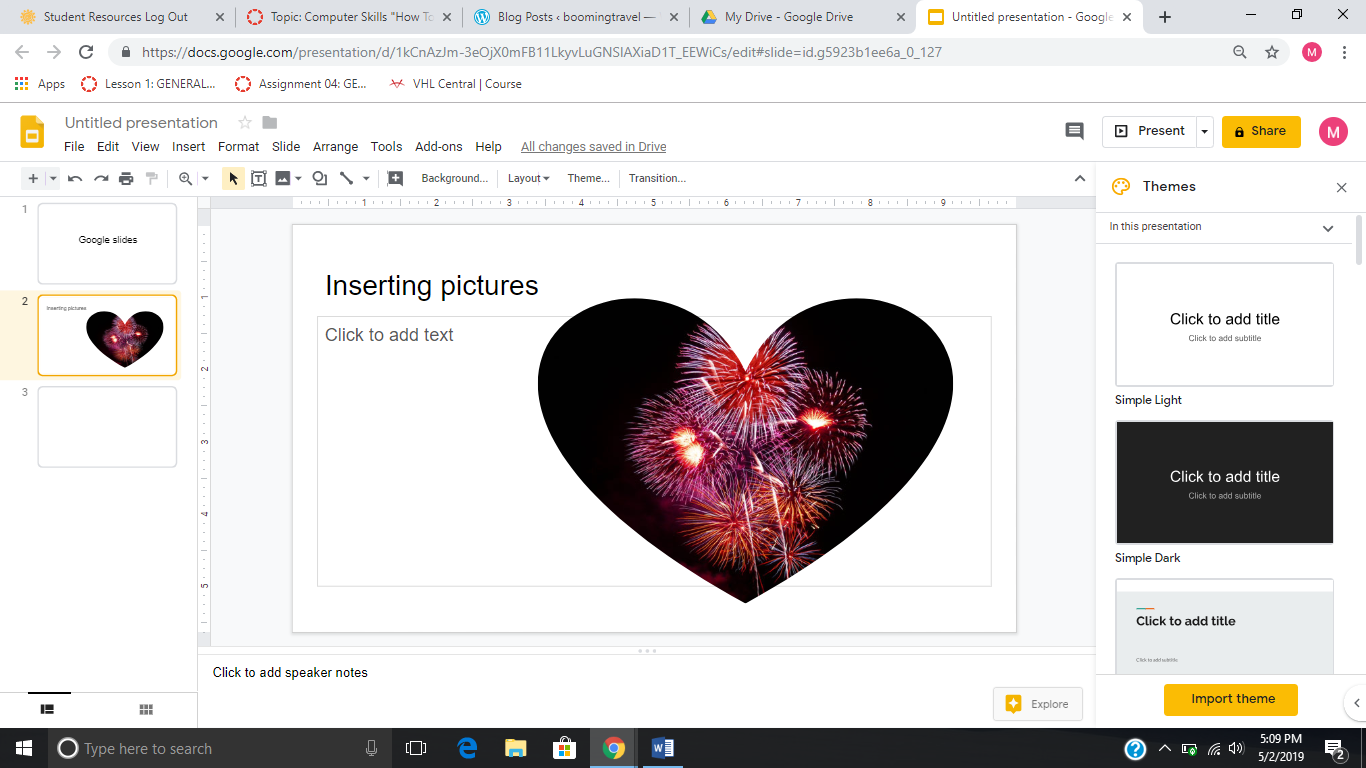Select the Shape tool icon

coord(320,179)
